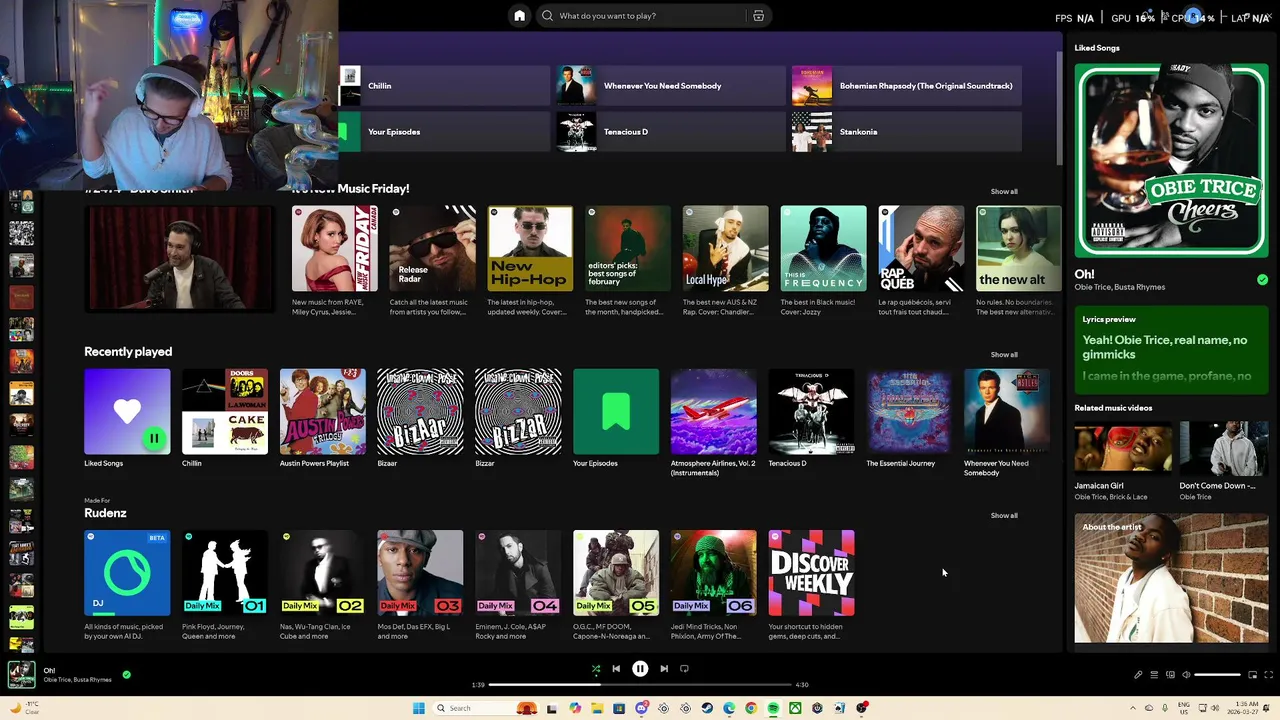This screenshot has width=1280, height=720.
Task: Open the mini player icon
Action: [x=1252, y=675]
